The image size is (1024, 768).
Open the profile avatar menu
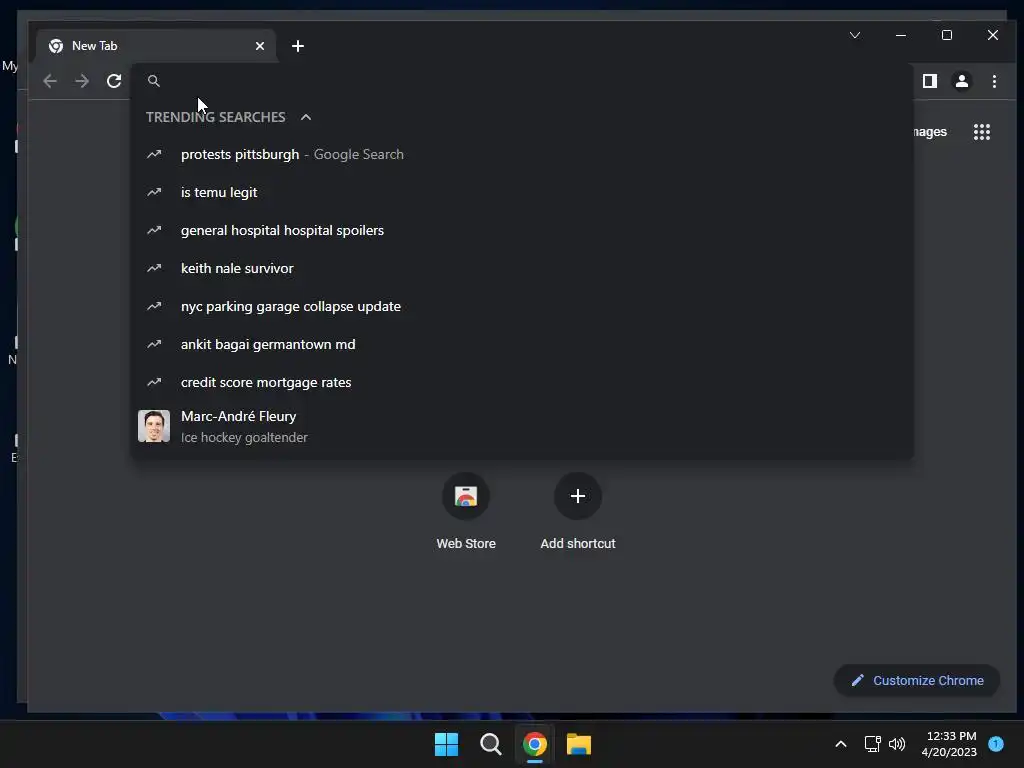962,81
